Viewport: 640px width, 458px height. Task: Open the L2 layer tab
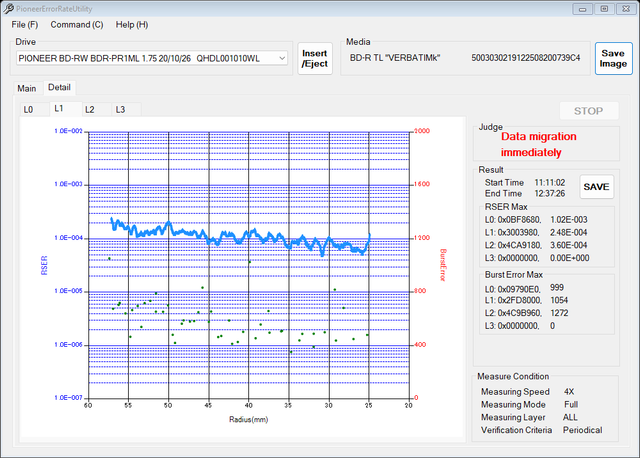pos(89,110)
